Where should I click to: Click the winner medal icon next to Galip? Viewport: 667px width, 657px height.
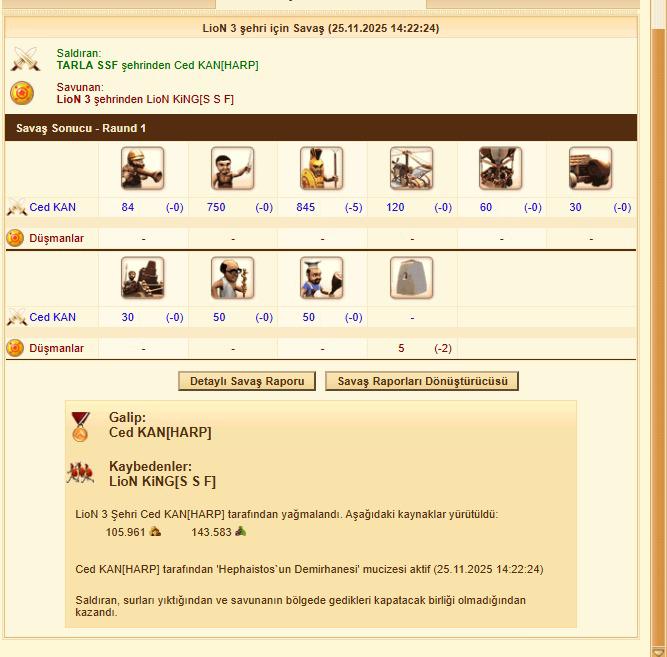coord(80,427)
